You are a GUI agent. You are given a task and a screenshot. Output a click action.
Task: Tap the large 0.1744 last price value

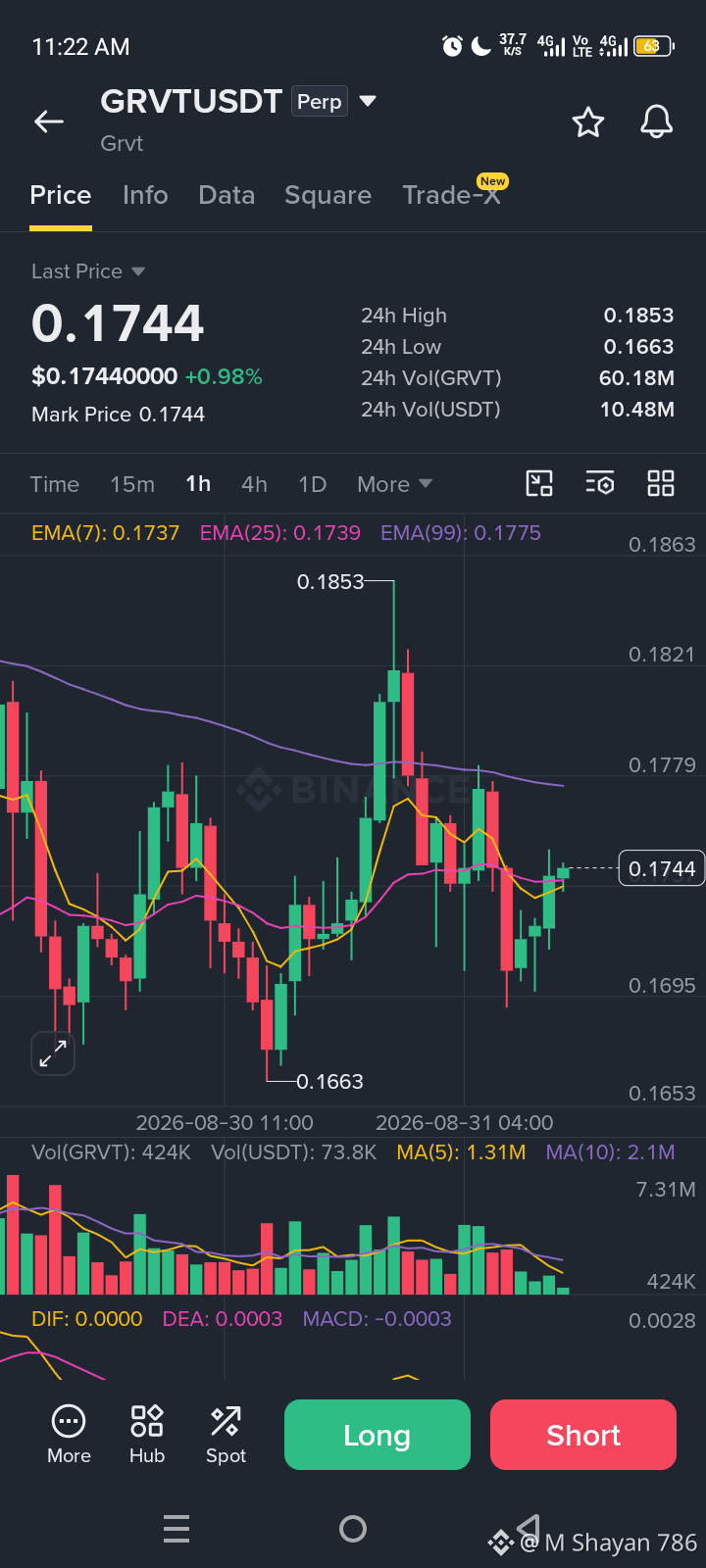tap(118, 323)
